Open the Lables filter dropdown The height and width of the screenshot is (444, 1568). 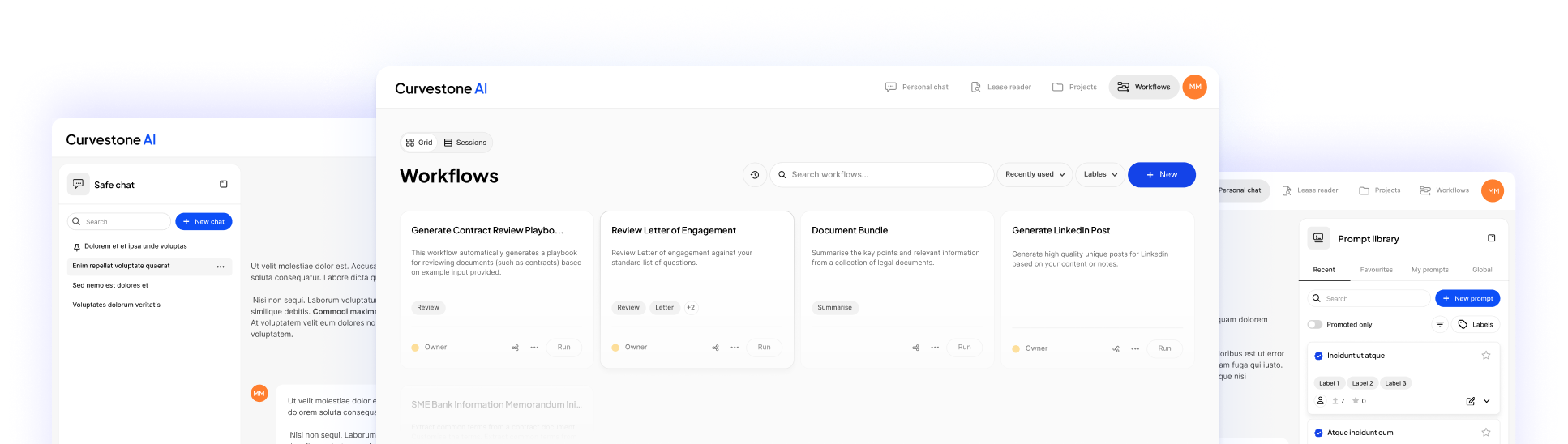1100,175
